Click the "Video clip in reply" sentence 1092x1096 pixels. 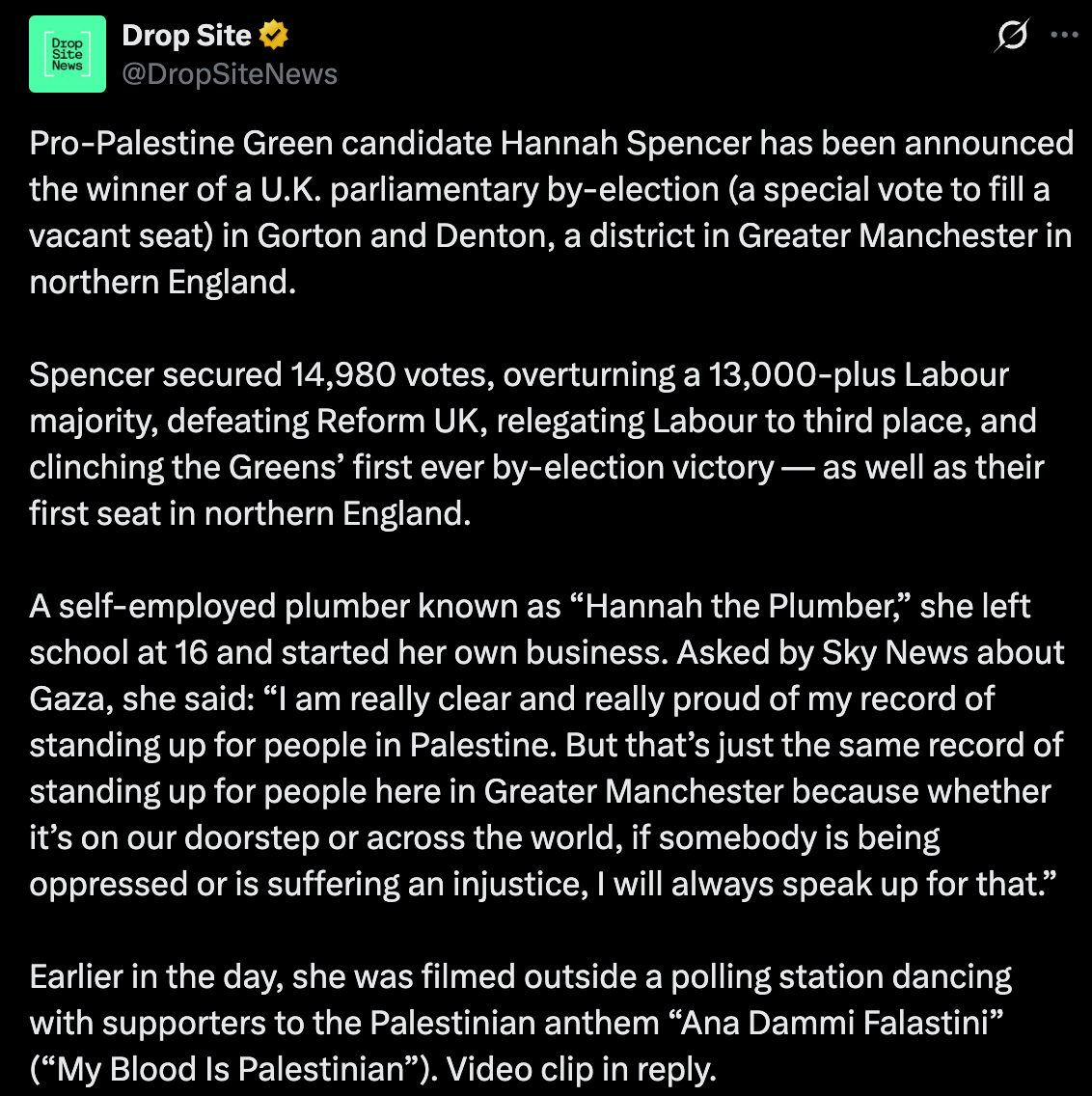click(x=581, y=1070)
